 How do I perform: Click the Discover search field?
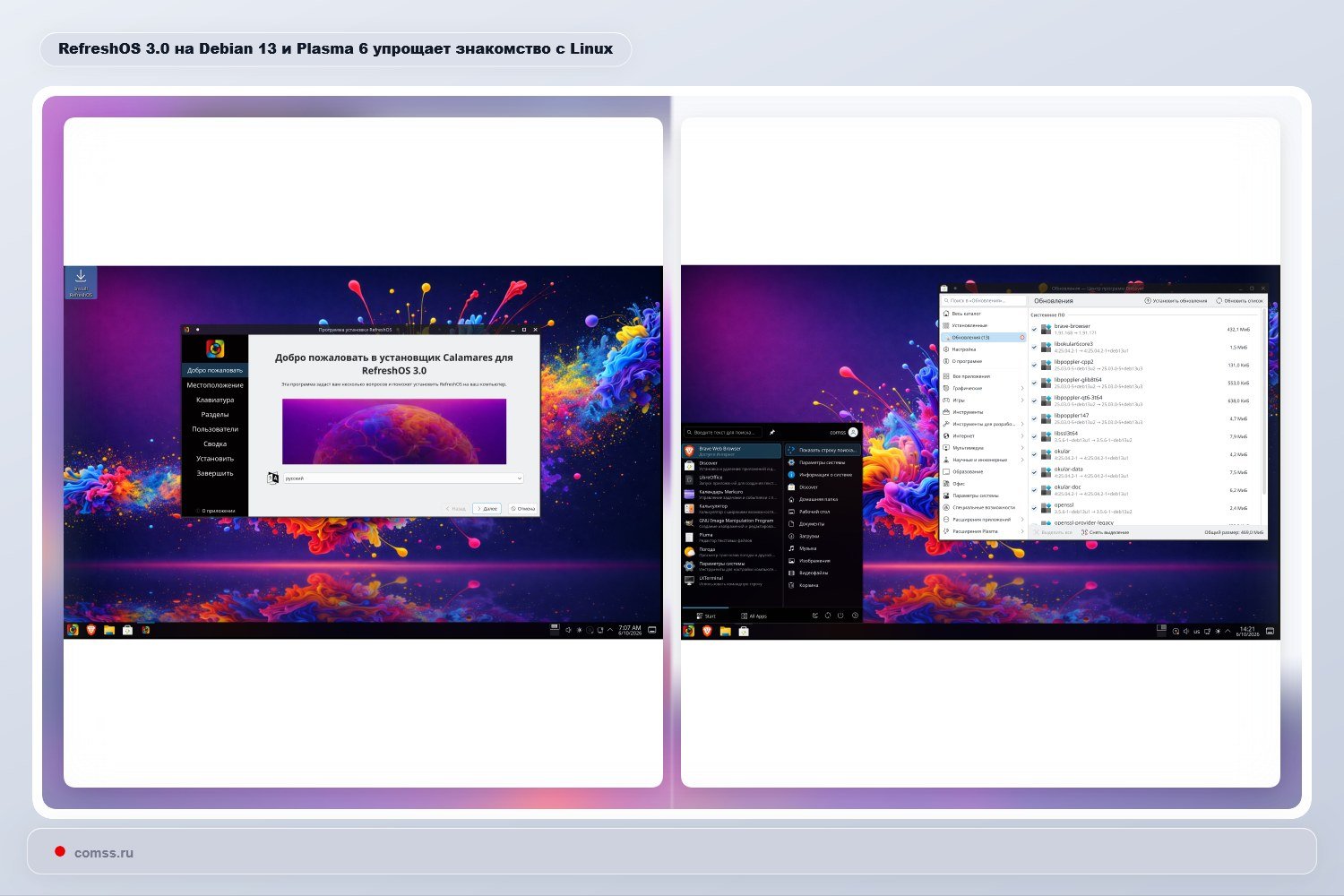pyautogui.click(x=983, y=301)
